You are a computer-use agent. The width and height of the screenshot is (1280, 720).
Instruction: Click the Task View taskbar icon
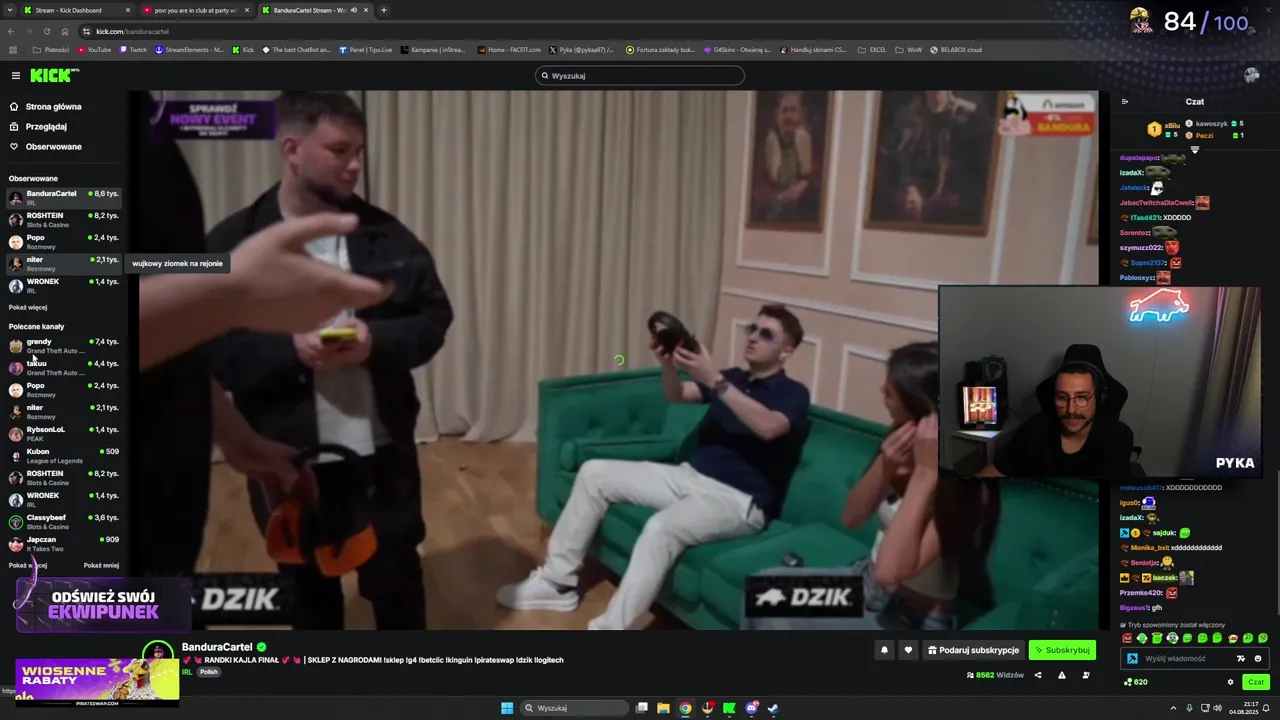642,708
